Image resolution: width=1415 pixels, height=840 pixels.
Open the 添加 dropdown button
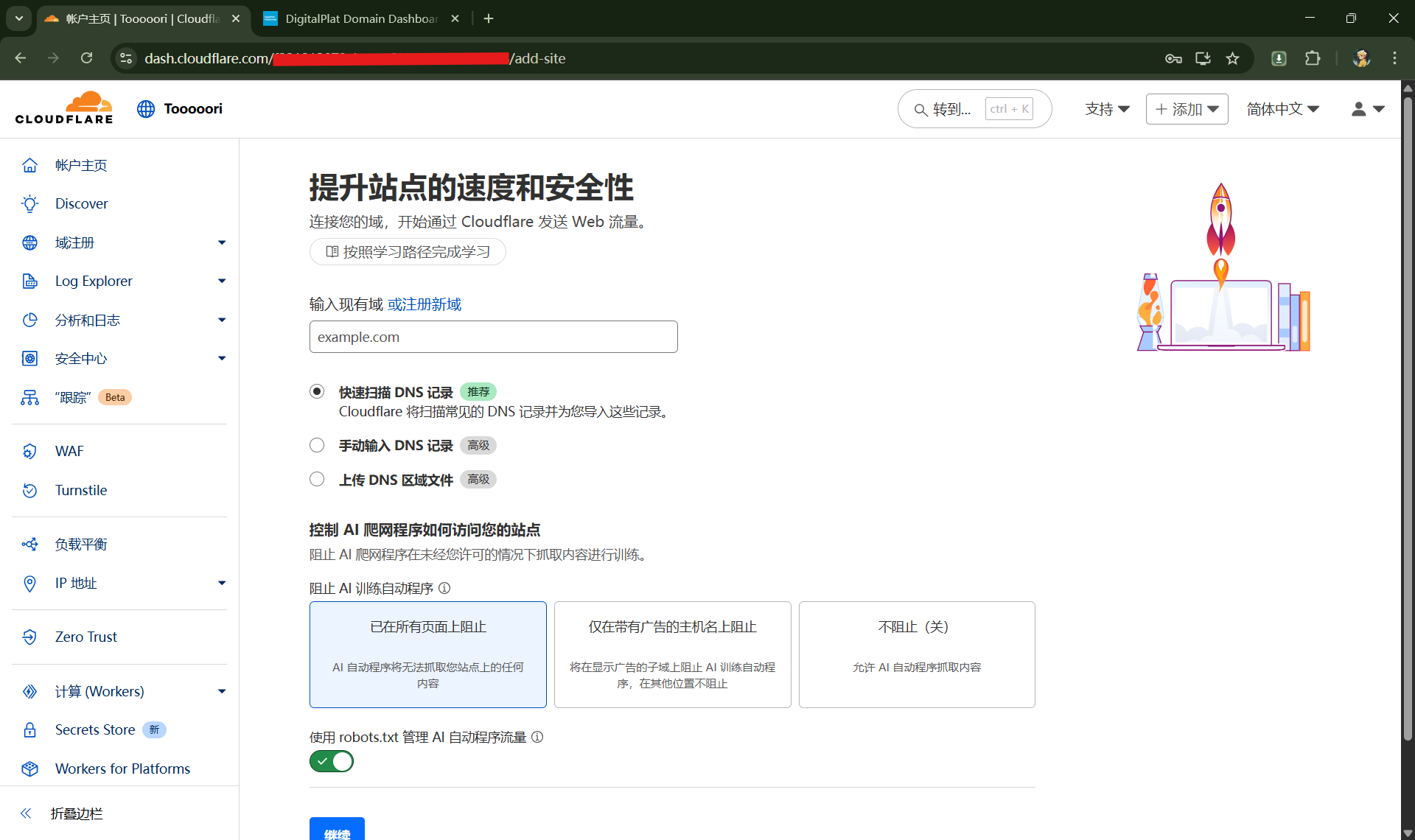pos(1187,109)
